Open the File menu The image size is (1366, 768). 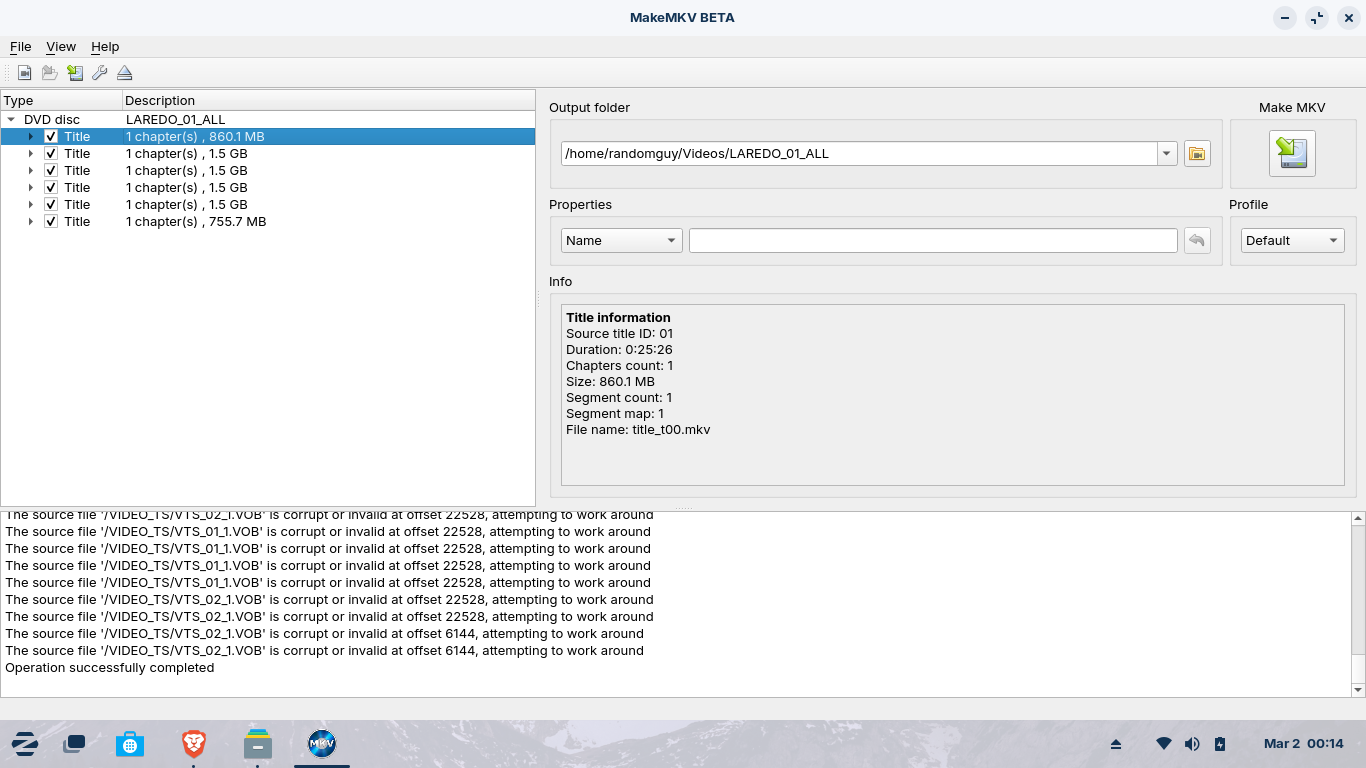tap(20, 46)
